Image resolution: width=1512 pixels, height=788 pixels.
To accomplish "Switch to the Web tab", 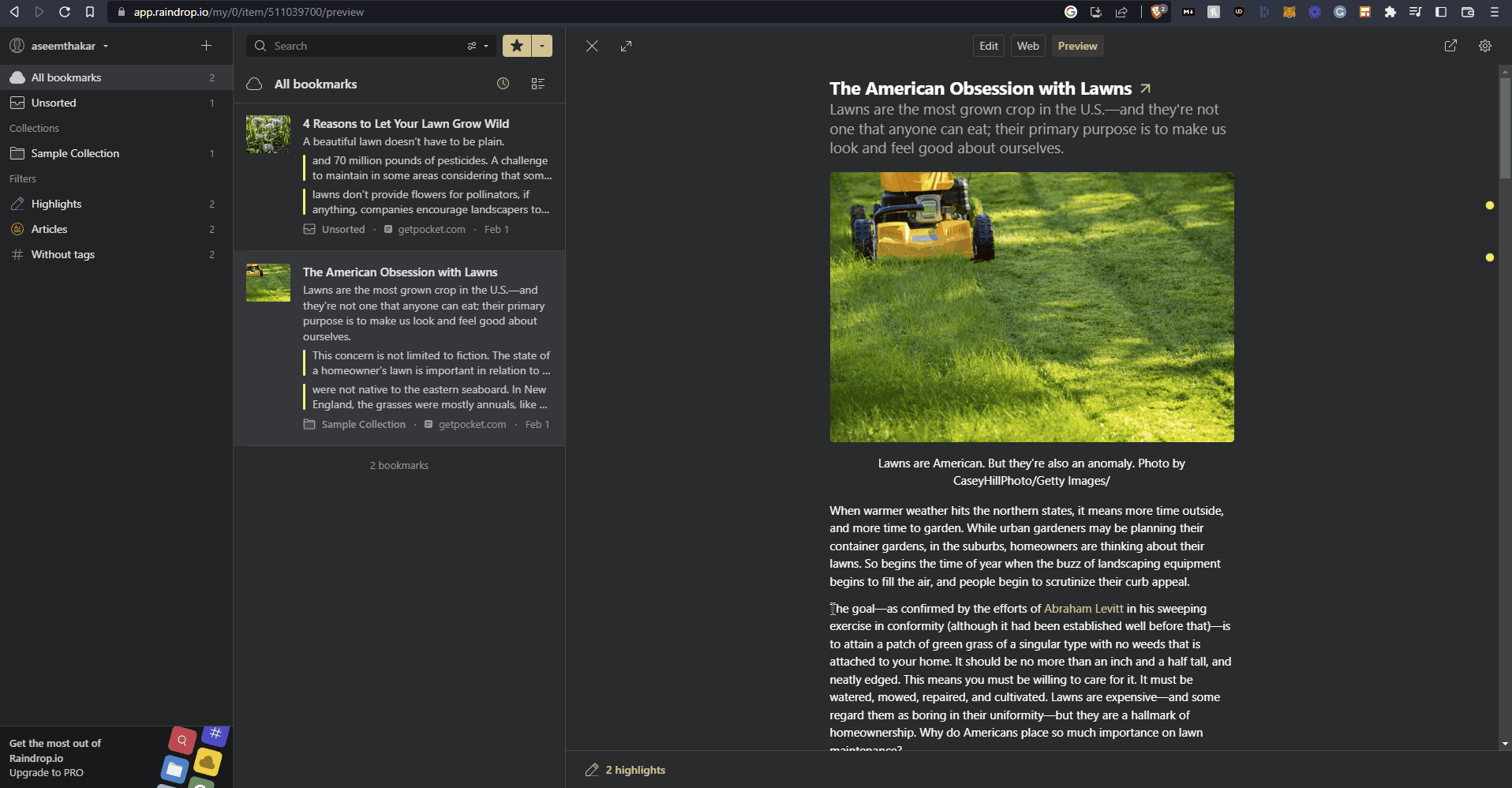I will point(1027,46).
